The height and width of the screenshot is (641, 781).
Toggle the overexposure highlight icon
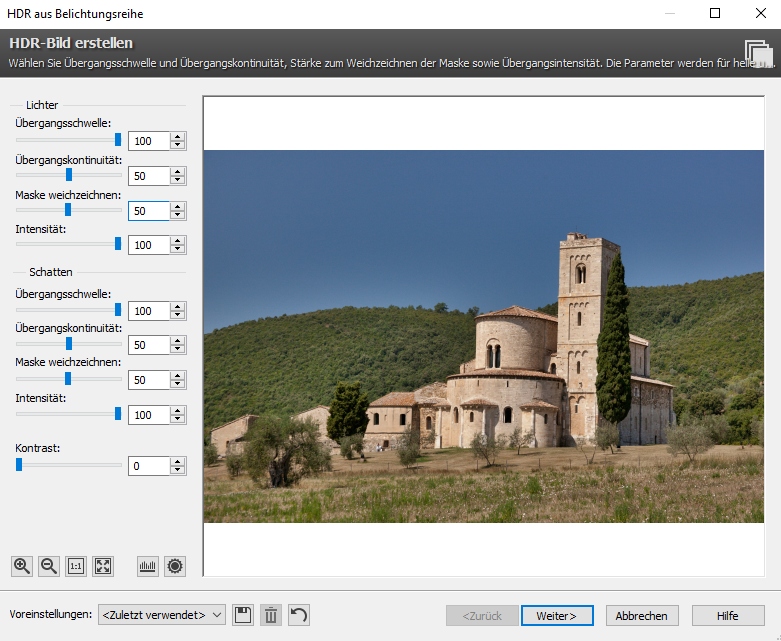pos(175,566)
